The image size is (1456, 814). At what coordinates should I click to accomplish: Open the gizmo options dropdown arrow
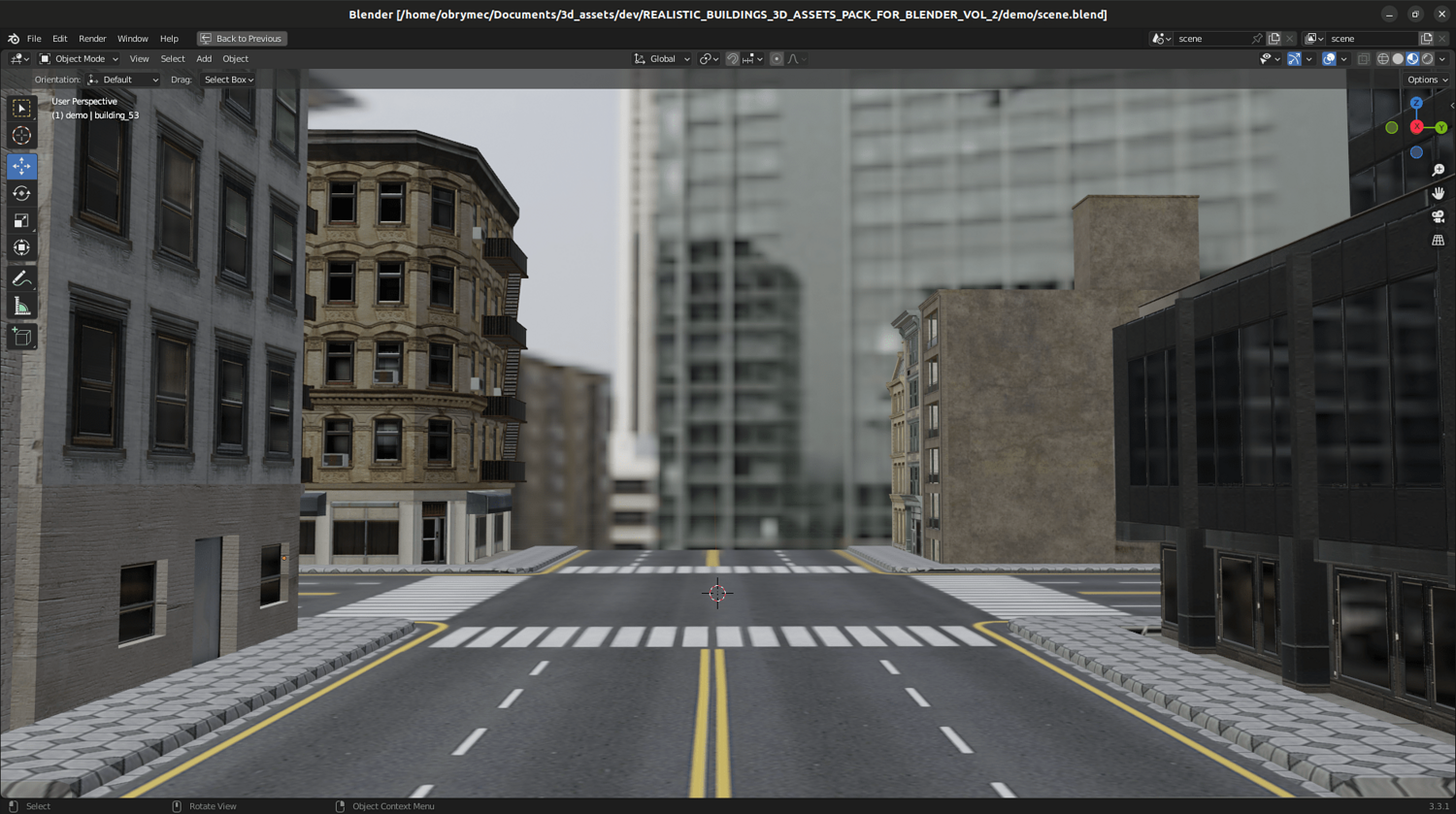[1309, 59]
